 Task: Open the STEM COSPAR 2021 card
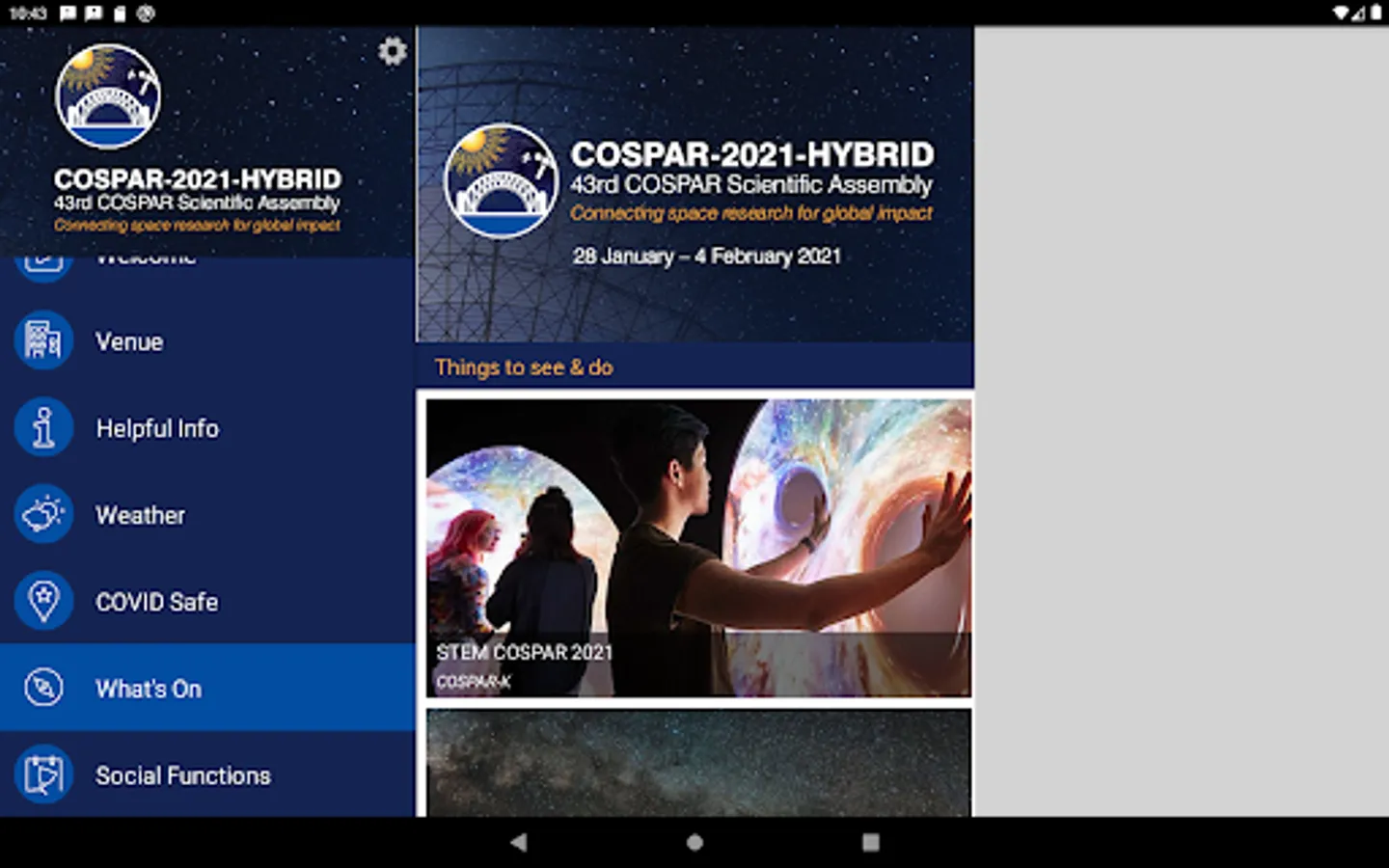(x=698, y=548)
